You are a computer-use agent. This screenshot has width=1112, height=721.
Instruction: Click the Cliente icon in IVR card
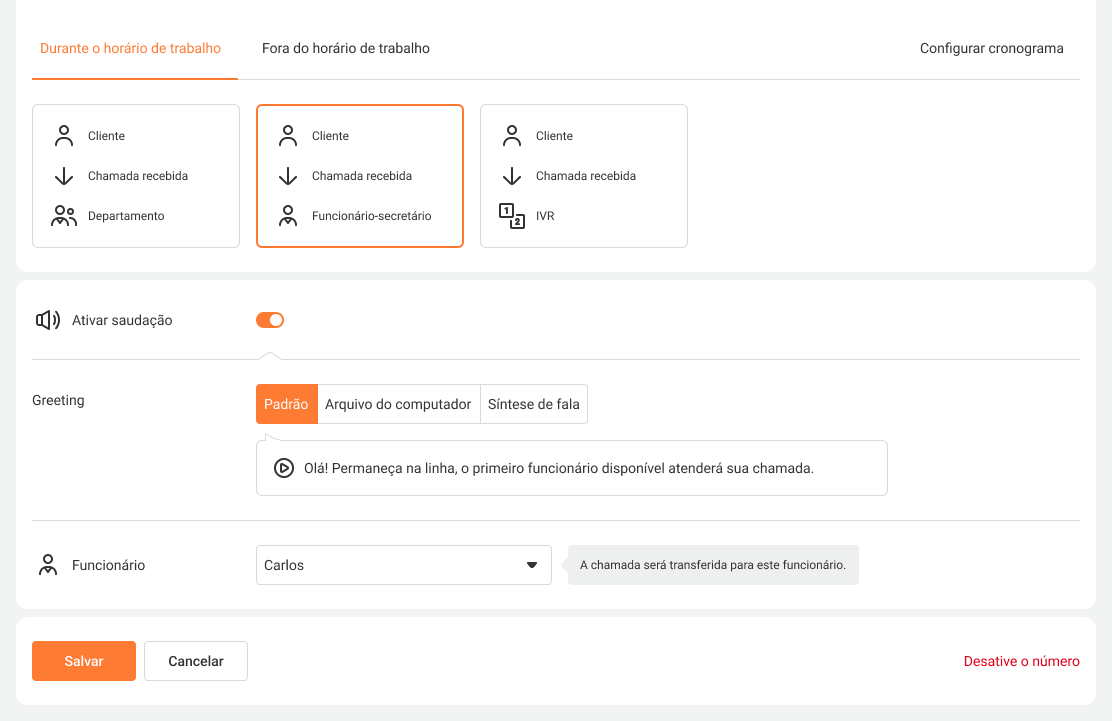coord(512,136)
